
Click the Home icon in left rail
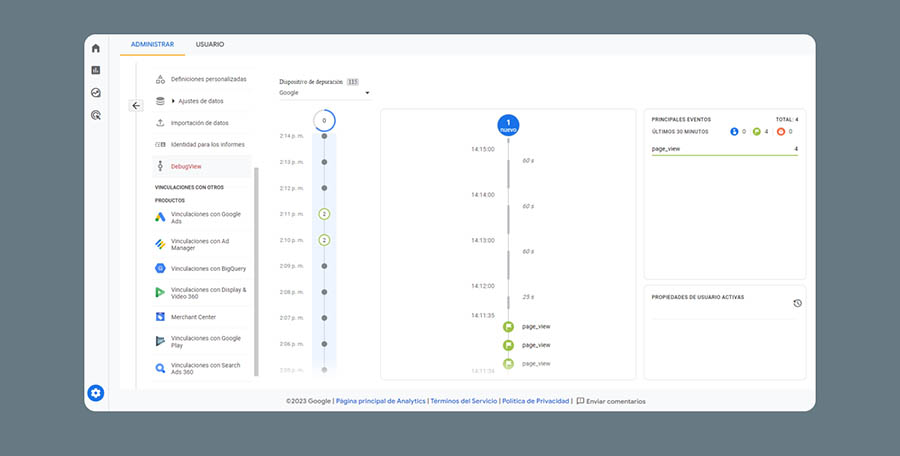pos(96,48)
